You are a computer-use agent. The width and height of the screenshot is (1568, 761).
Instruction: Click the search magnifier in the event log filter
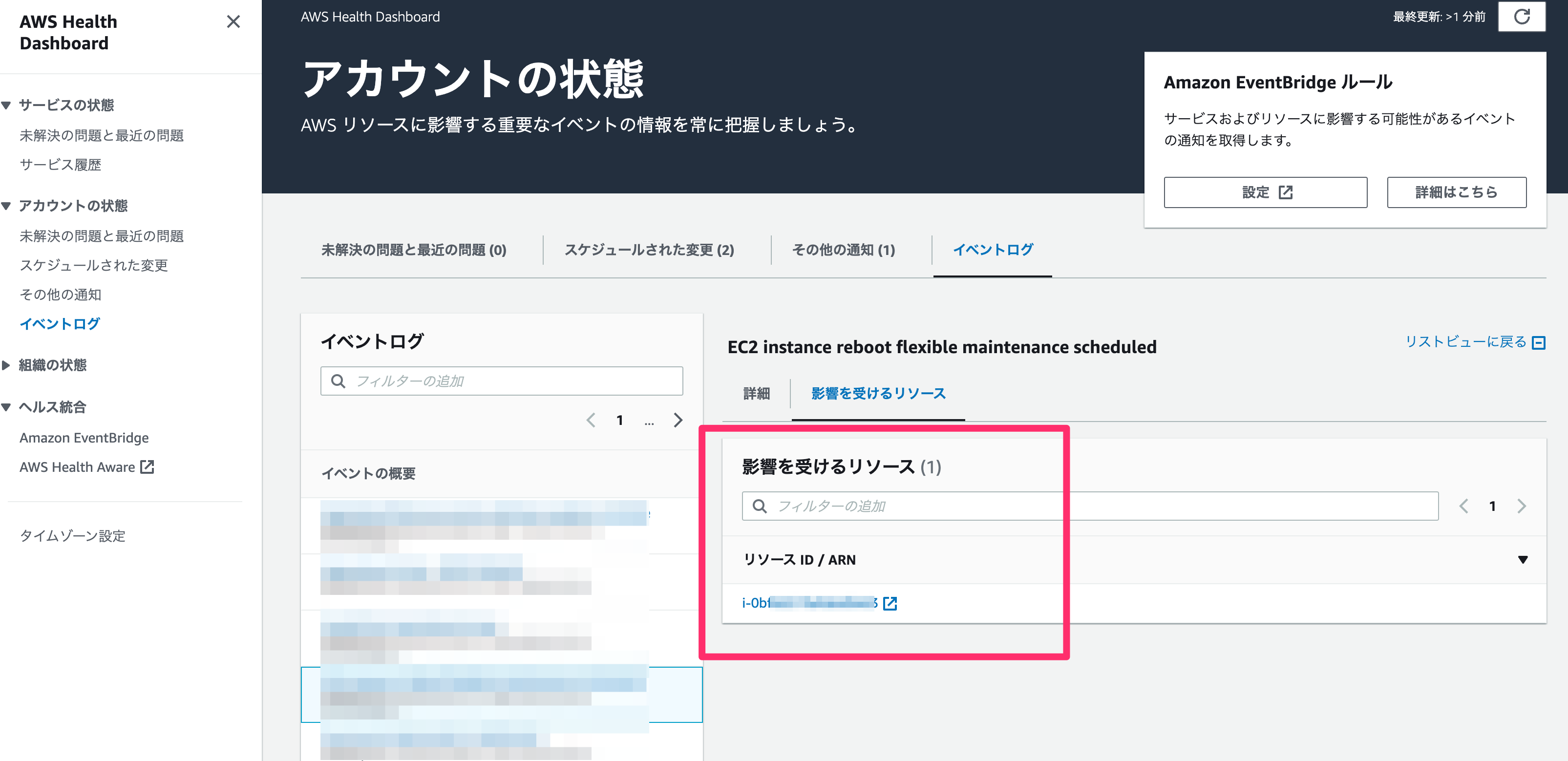339,380
